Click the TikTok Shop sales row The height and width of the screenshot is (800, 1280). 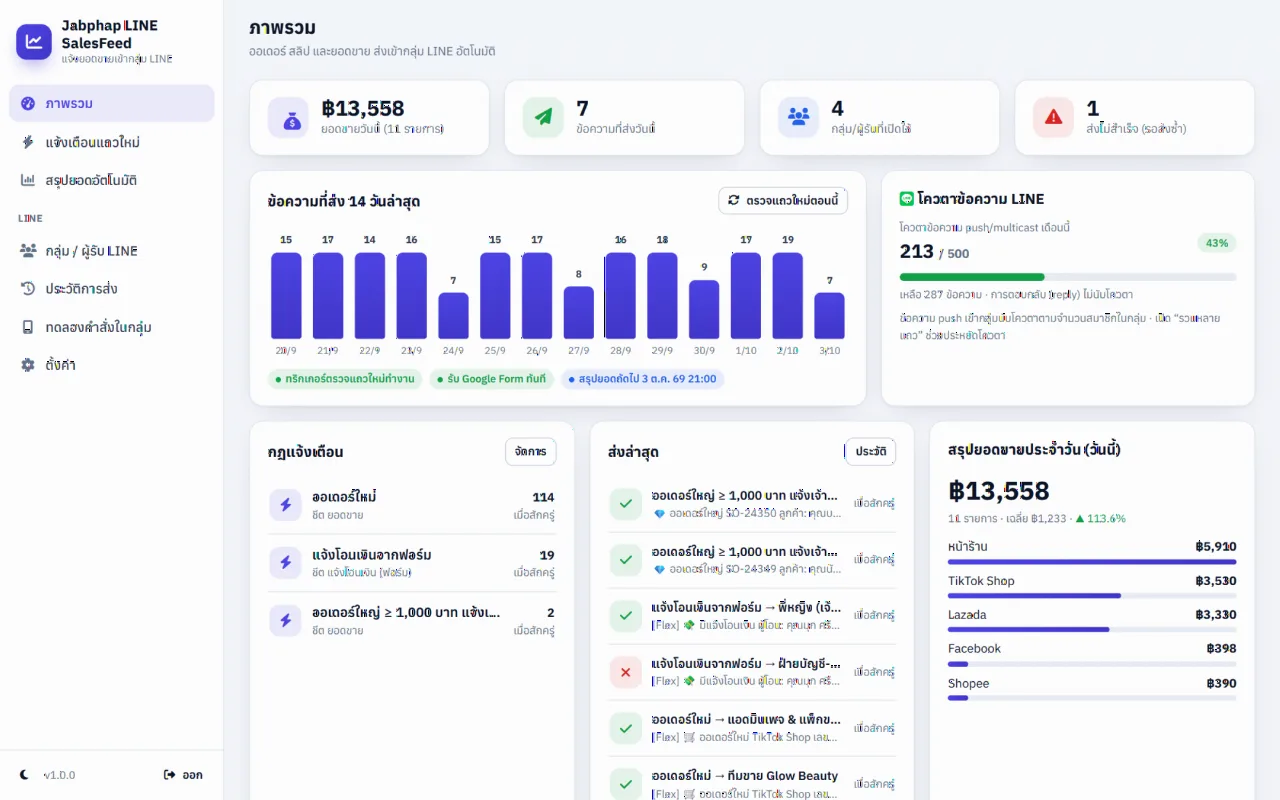(1092, 586)
